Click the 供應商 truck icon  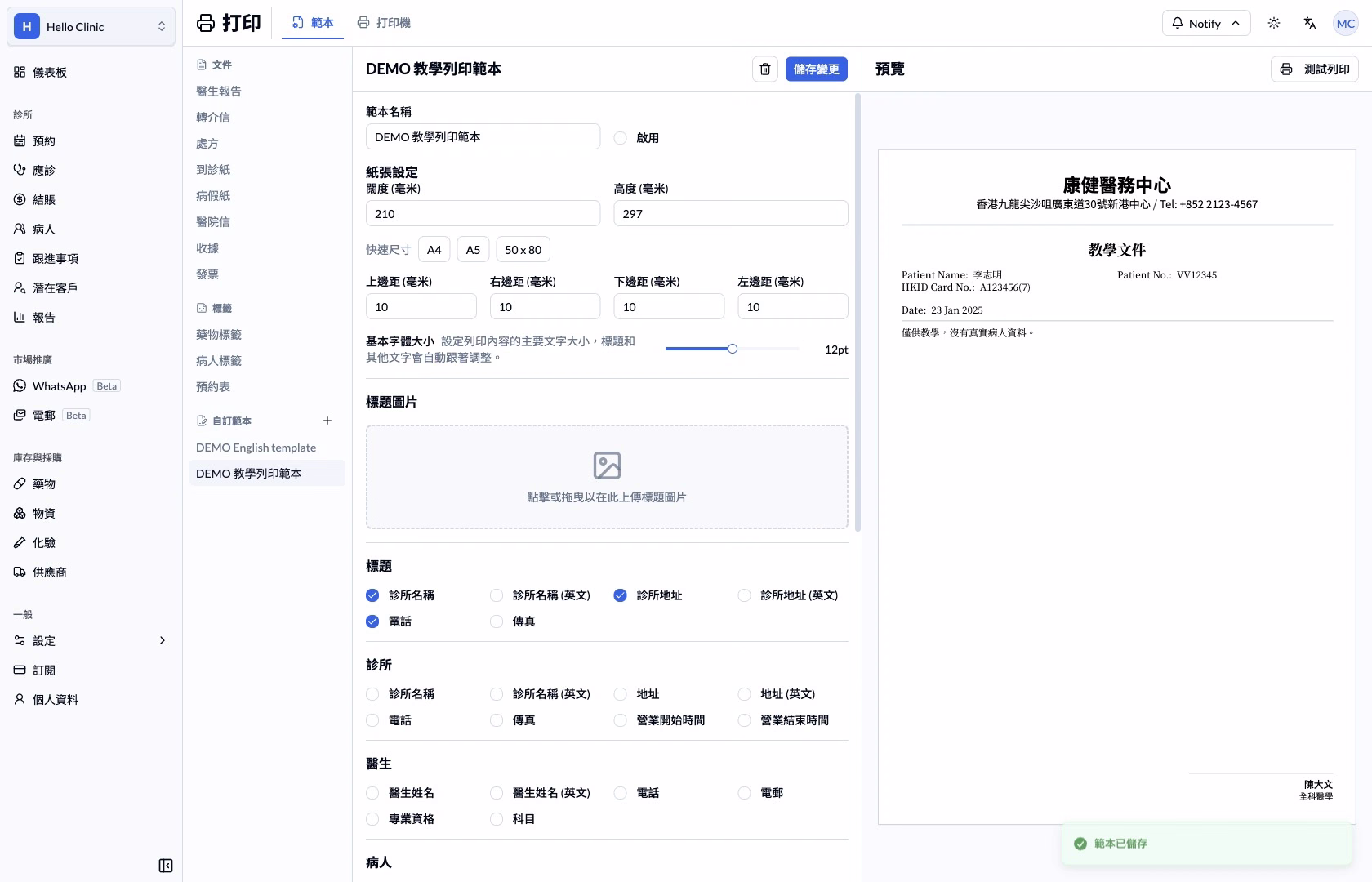tap(20, 572)
